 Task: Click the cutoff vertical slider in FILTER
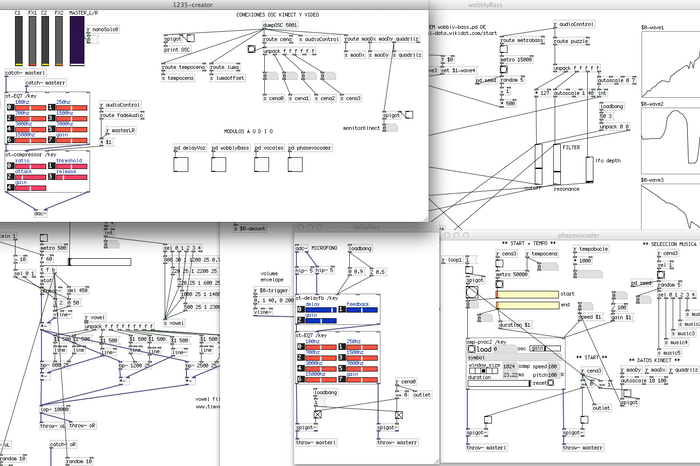point(538,164)
